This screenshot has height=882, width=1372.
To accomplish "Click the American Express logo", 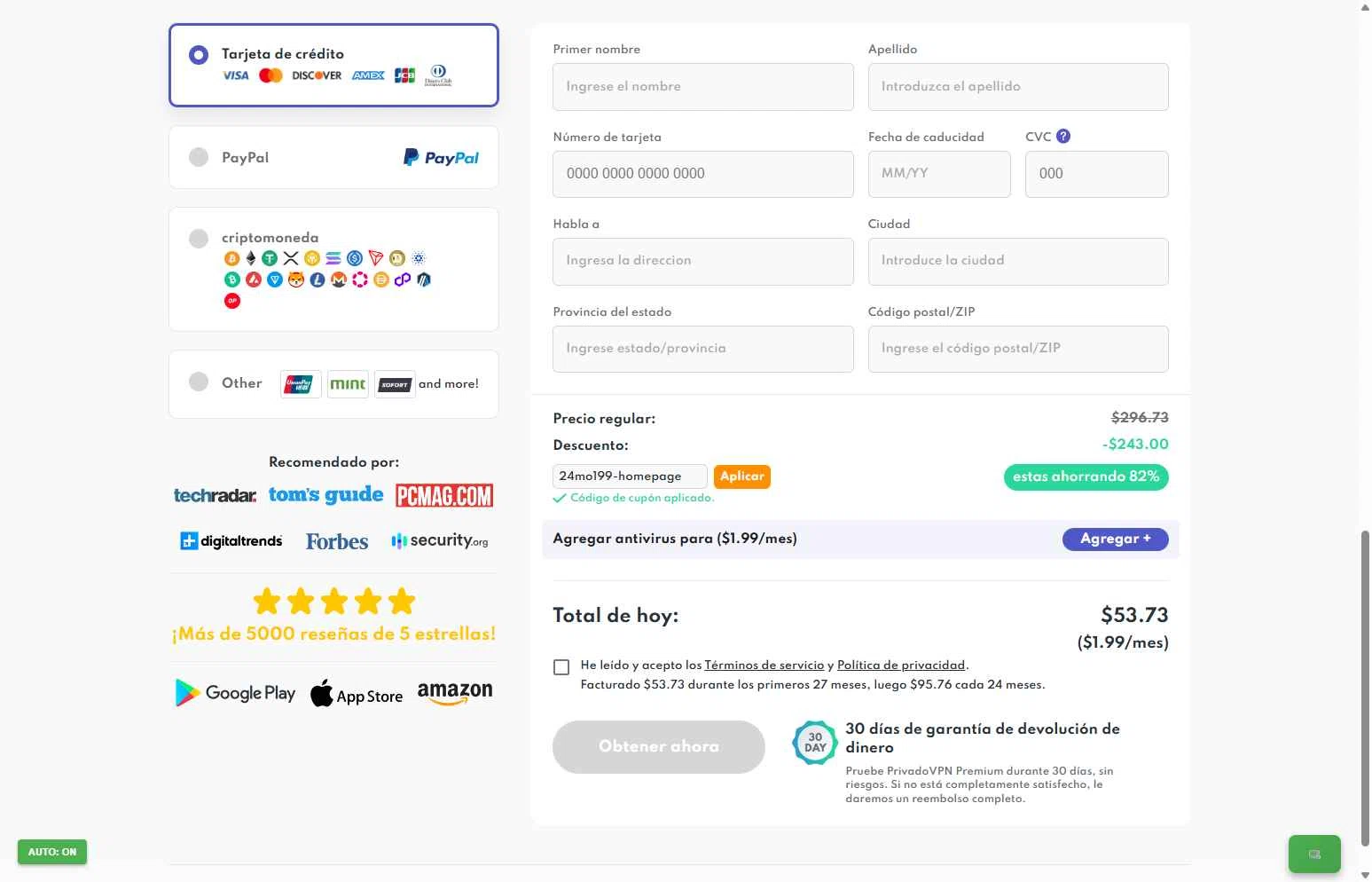I will (x=368, y=75).
